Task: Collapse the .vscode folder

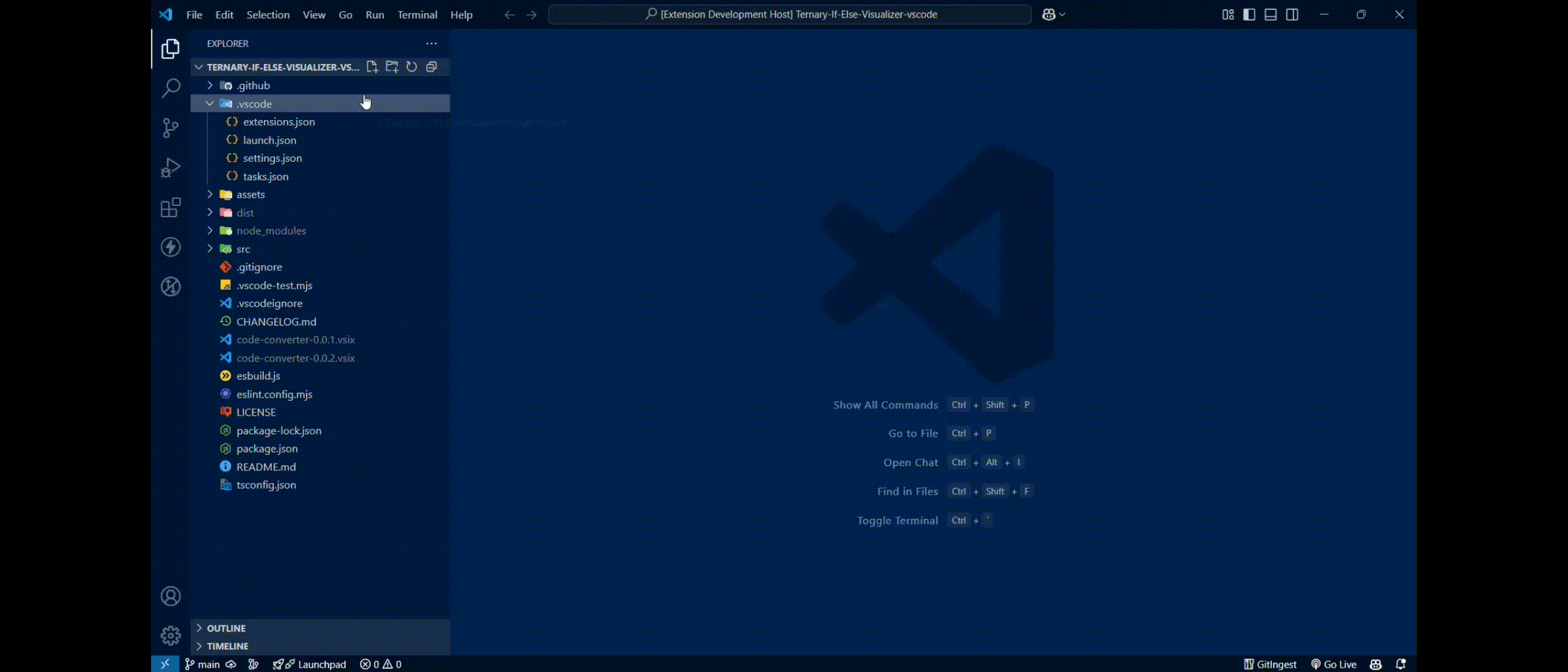Action: (x=320, y=103)
